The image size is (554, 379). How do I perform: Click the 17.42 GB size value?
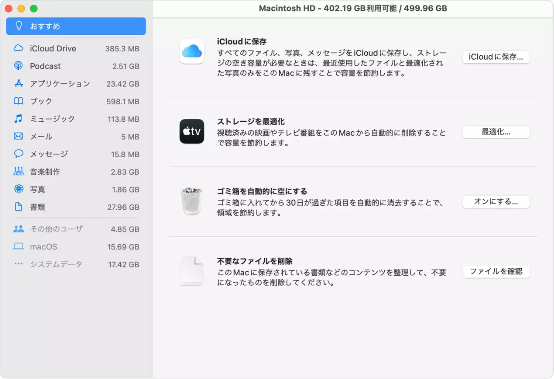tap(124, 264)
